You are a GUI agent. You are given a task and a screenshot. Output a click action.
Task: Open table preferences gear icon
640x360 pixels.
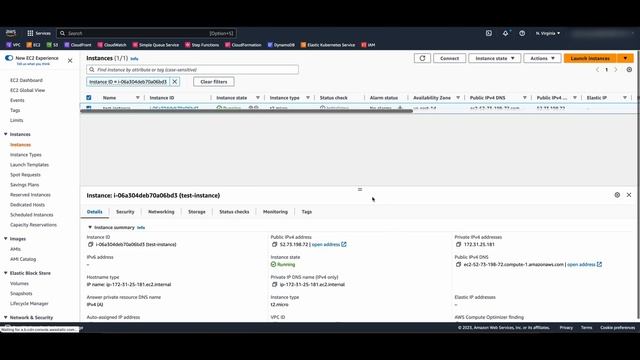pyautogui.click(x=629, y=70)
